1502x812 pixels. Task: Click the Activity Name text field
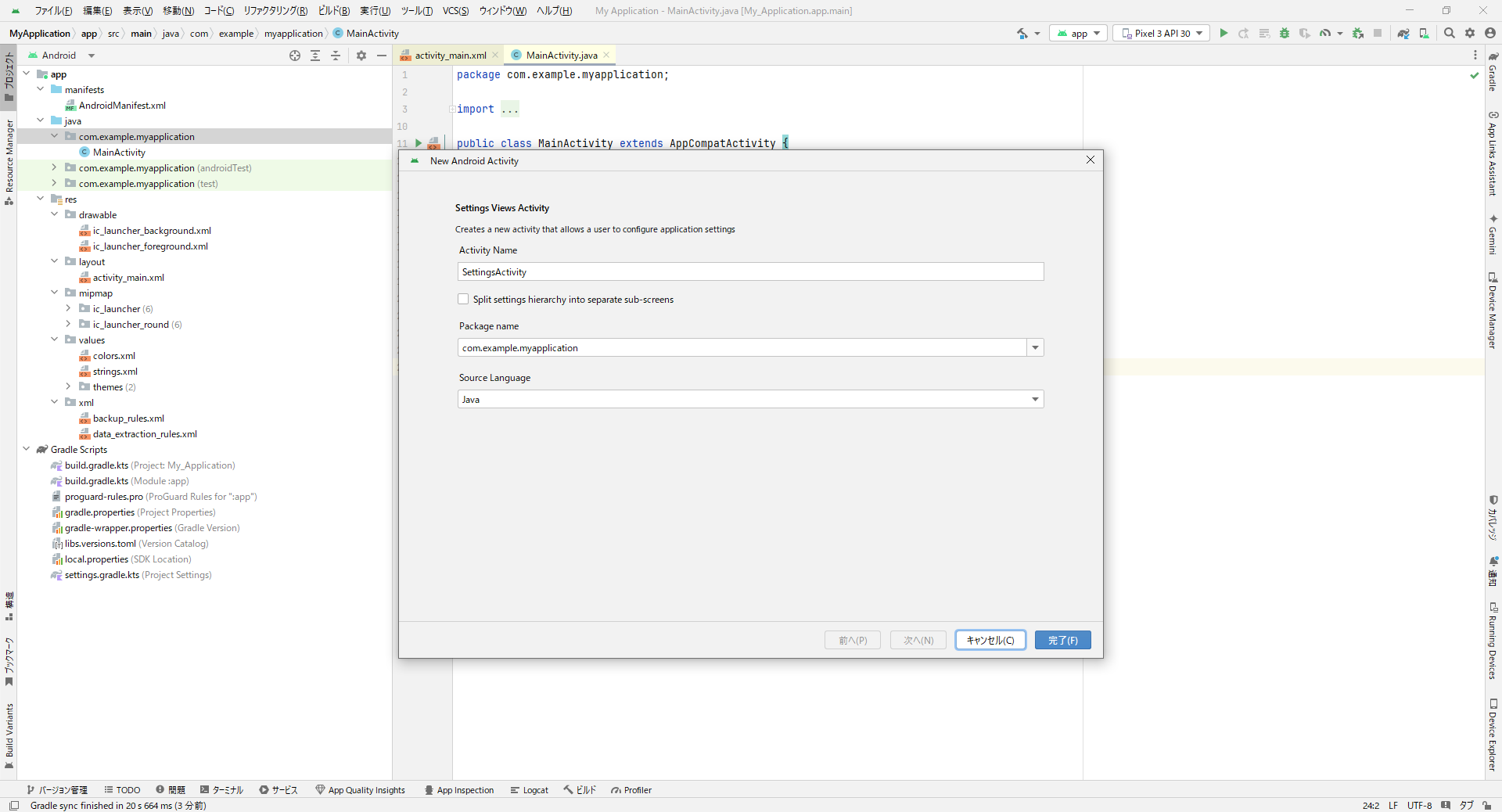click(x=750, y=272)
